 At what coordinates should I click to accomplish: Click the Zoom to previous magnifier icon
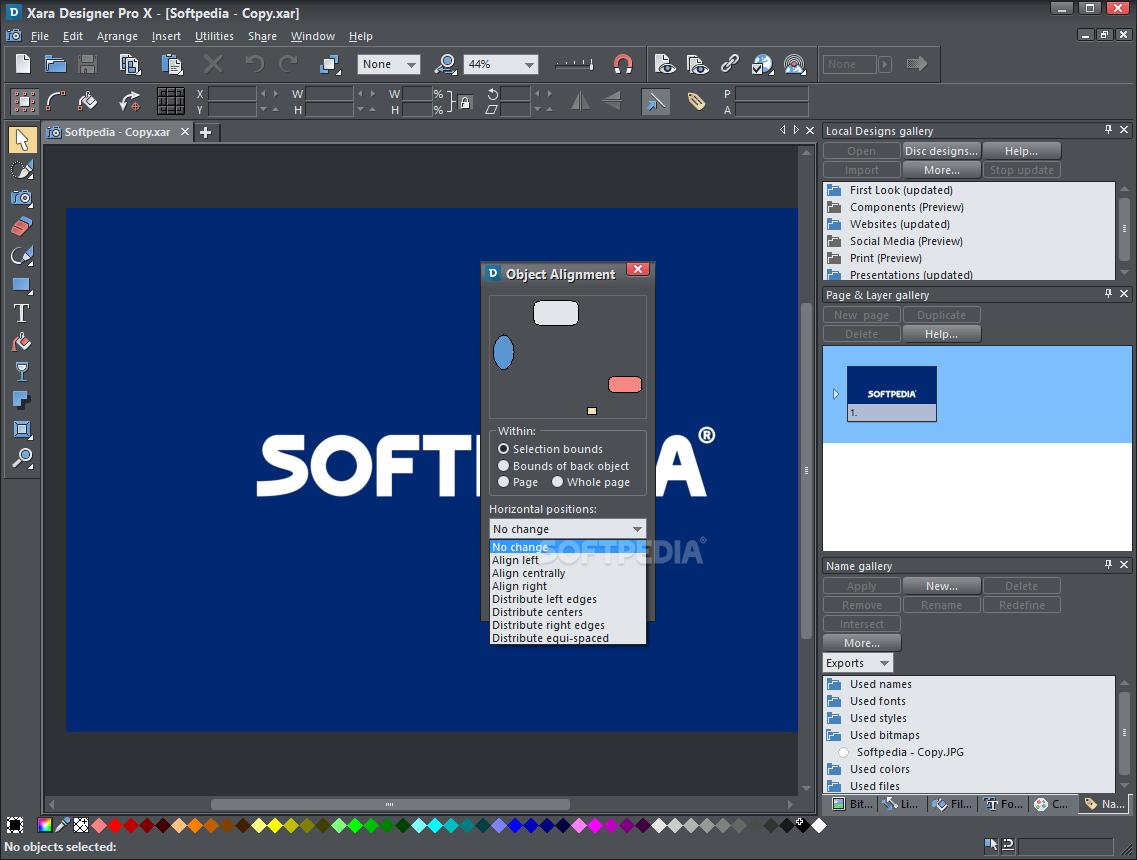point(445,64)
